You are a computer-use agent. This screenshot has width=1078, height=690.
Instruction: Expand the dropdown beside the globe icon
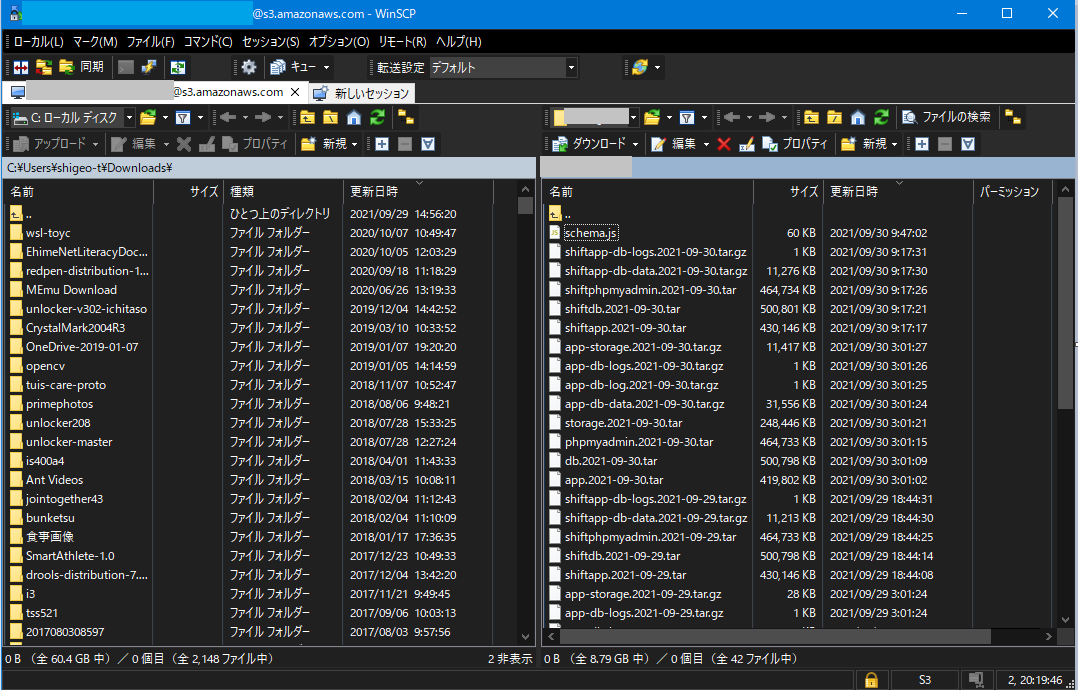pyautogui.click(x=657, y=67)
